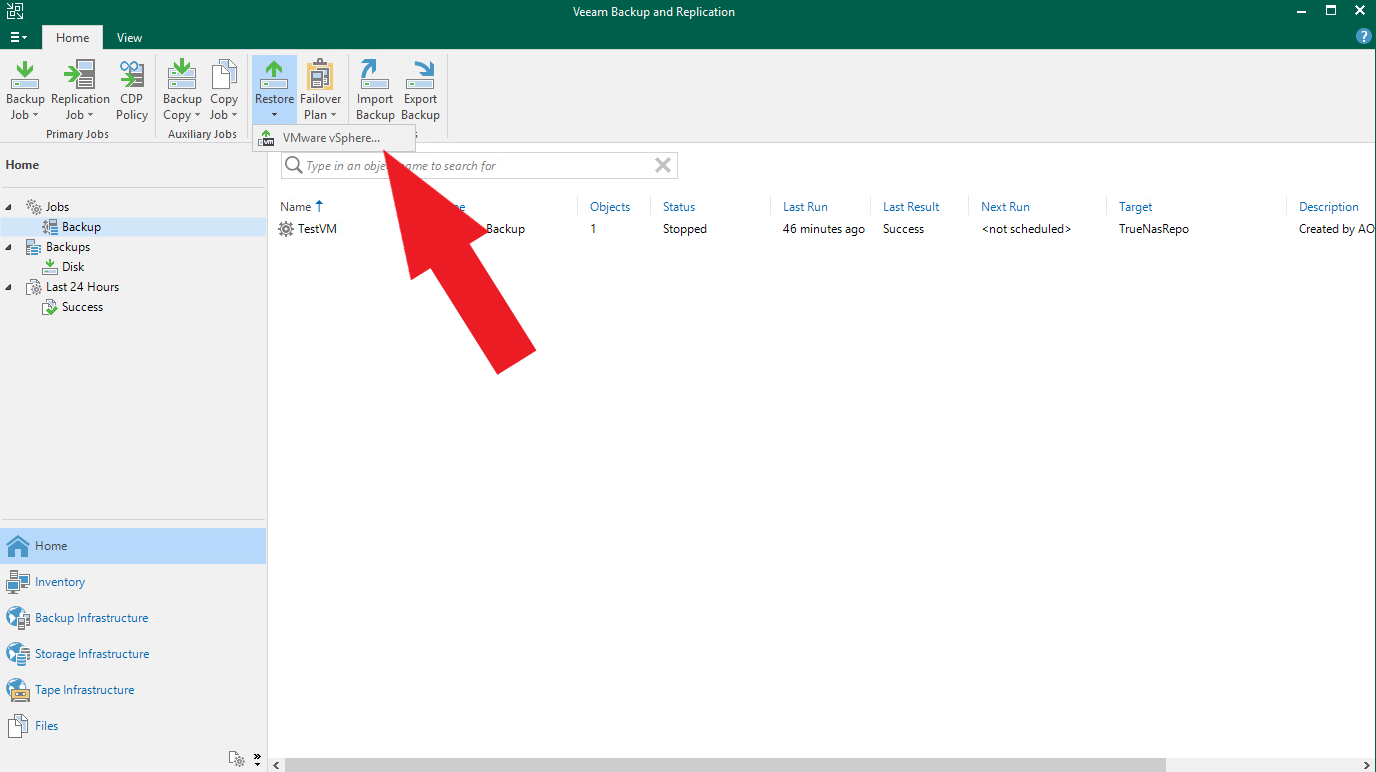The width and height of the screenshot is (1376, 772).
Task: Sort by the Last Run column header
Action: tap(805, 207)
